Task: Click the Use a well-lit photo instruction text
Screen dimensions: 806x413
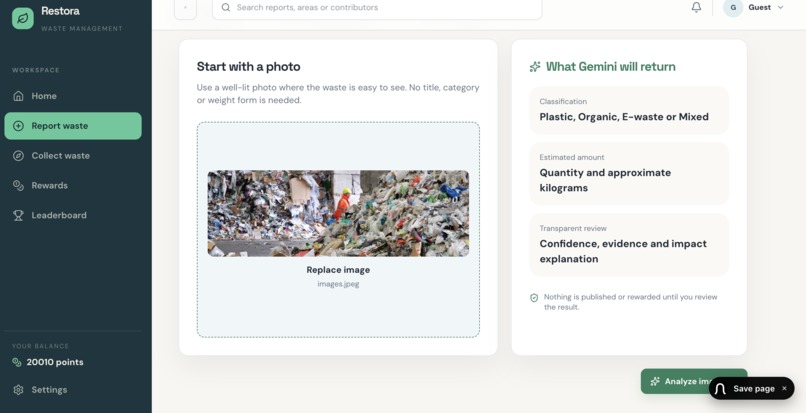Action: 338,94
